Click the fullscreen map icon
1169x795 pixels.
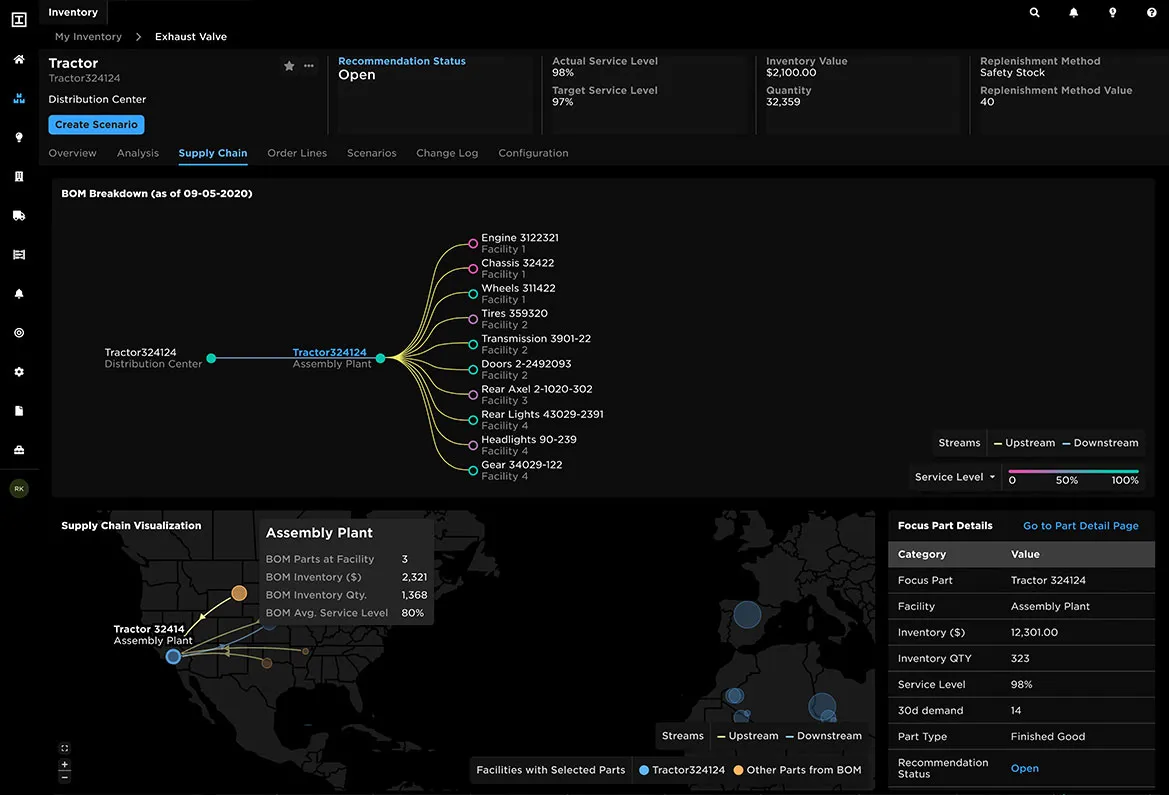pyautogui.click(x=65, y=748)
